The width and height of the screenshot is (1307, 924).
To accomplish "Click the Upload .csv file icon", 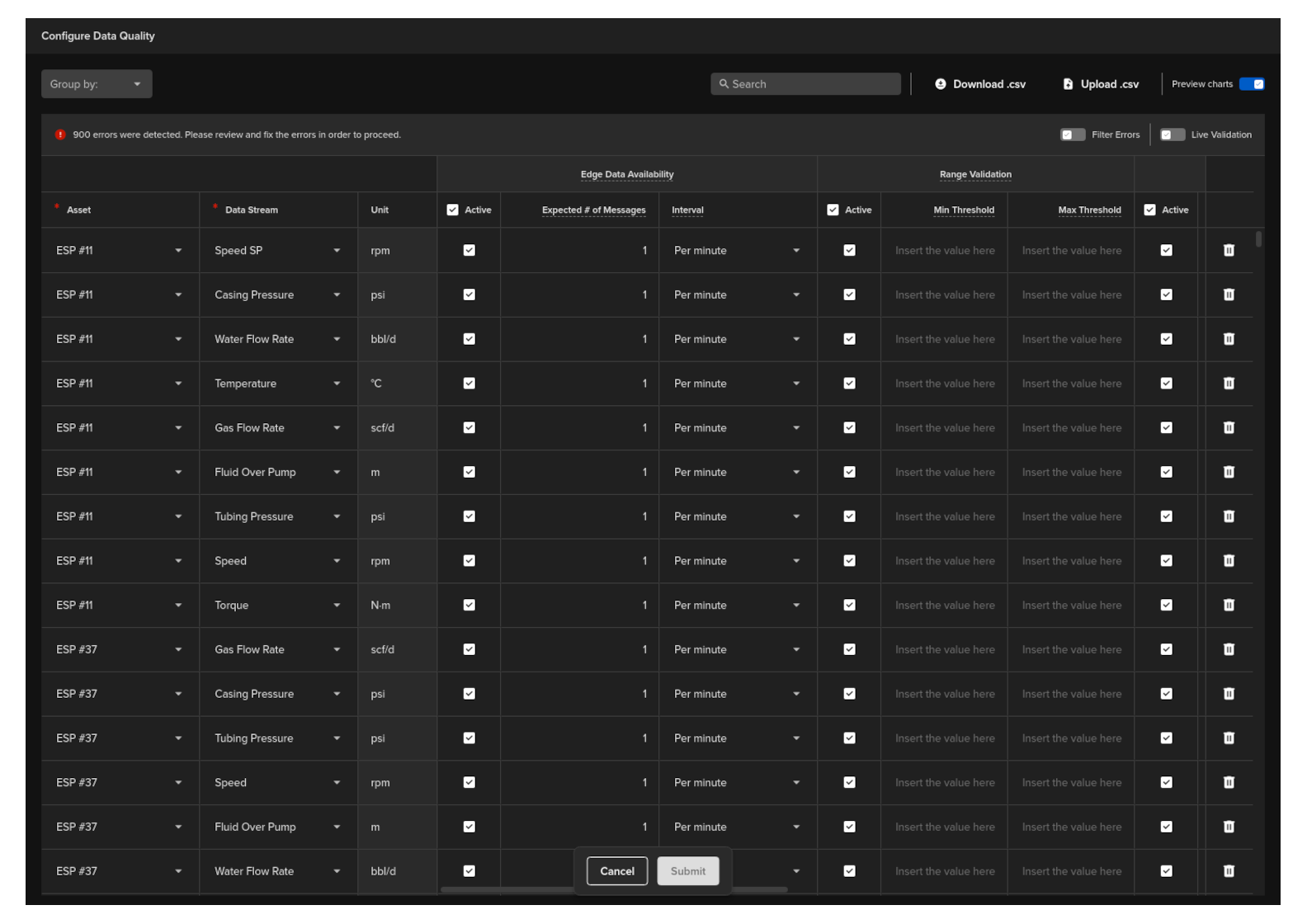I will click(x=1068, y=84).
